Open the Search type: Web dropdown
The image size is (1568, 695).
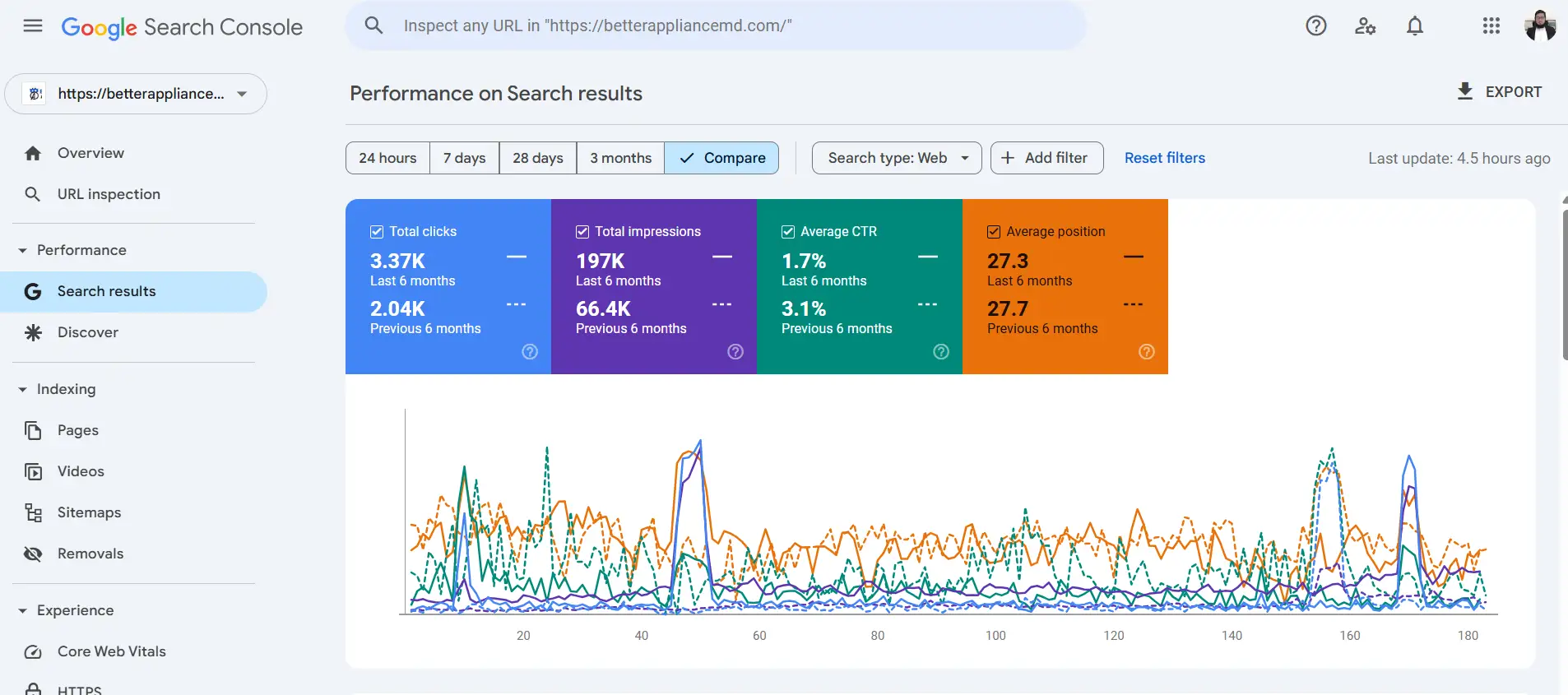tap(897, 158)
